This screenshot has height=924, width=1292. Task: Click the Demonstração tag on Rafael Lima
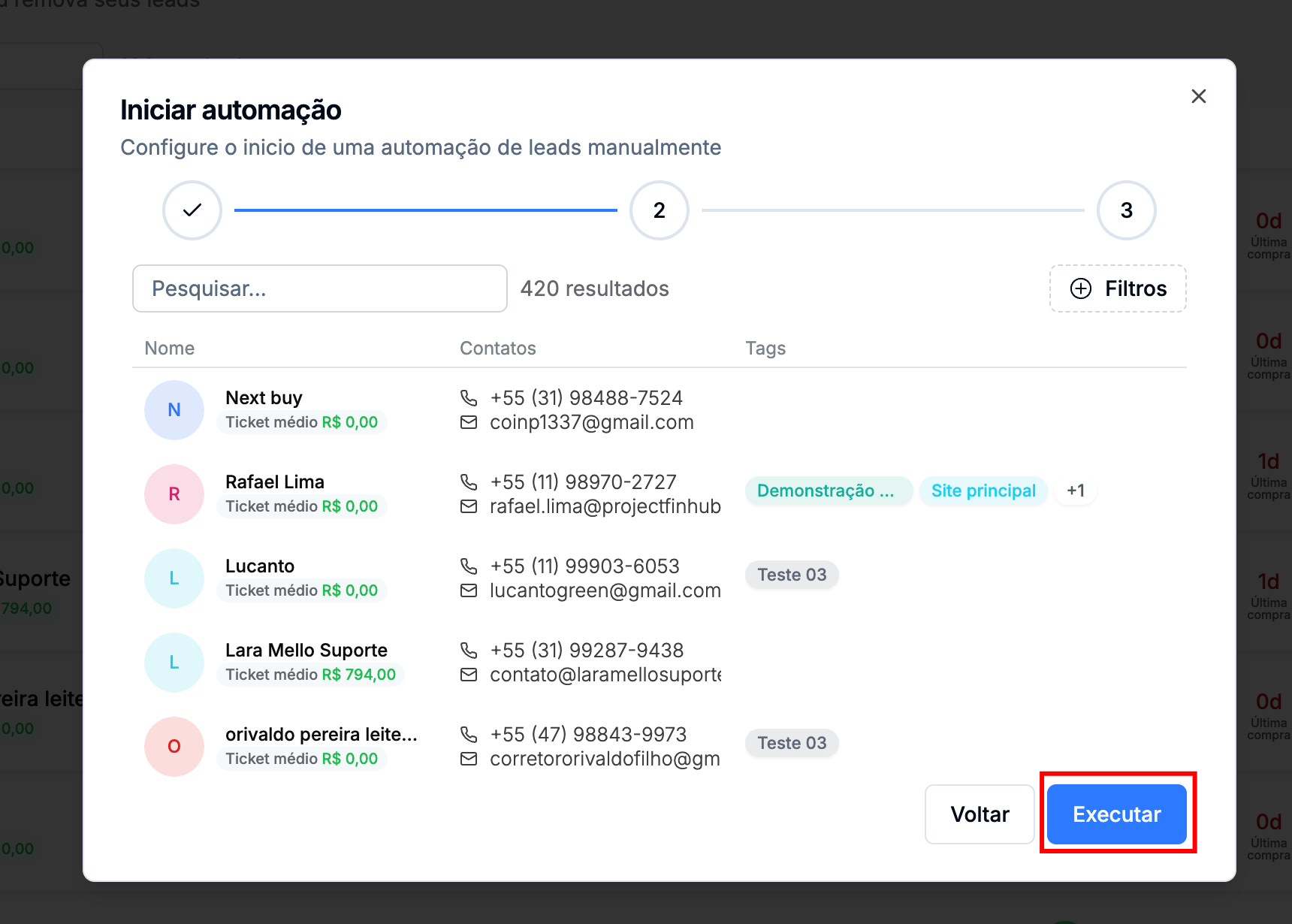[x=829, y=491]
